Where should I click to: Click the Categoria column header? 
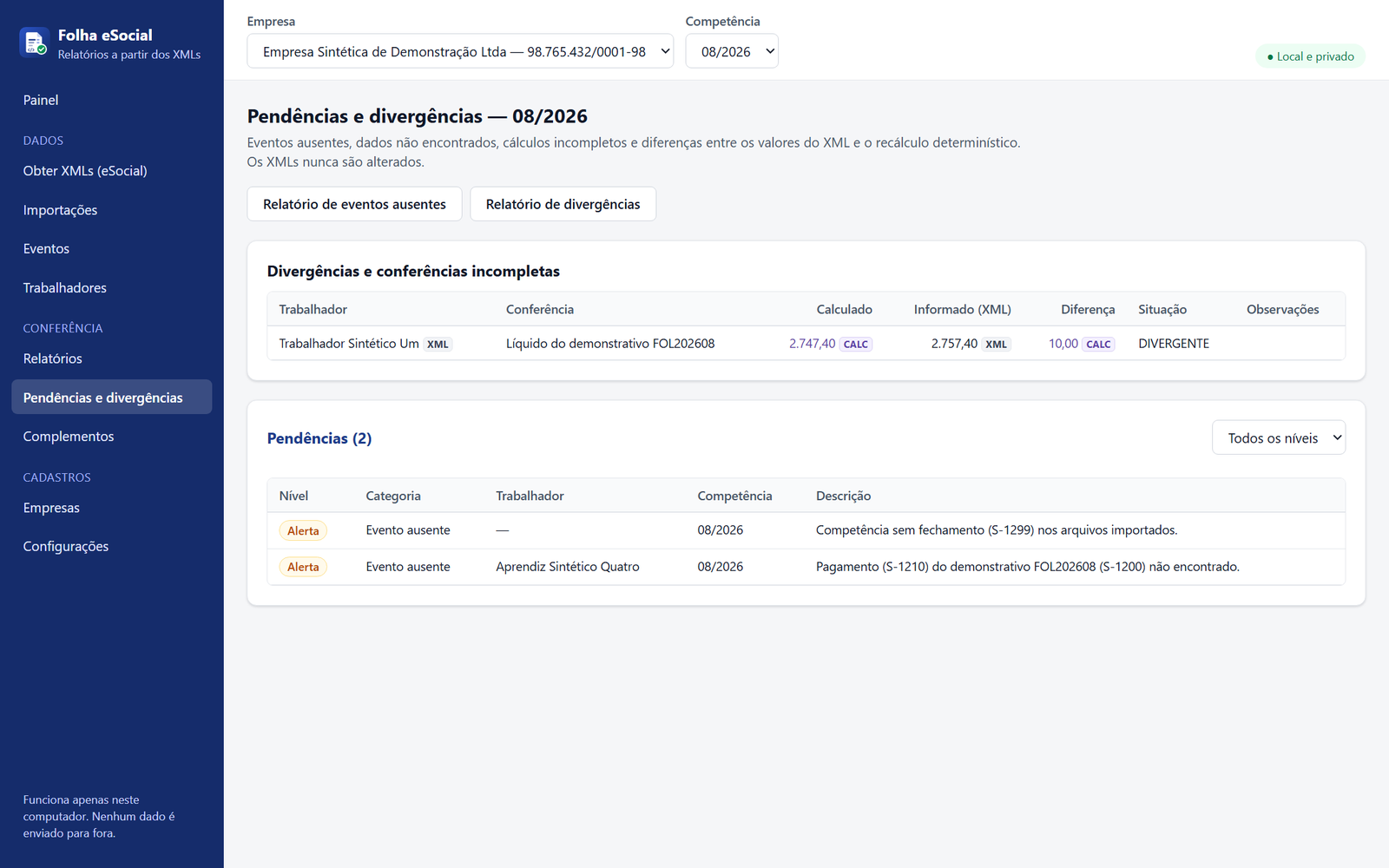pyautogui.click(x=393, y=496)
